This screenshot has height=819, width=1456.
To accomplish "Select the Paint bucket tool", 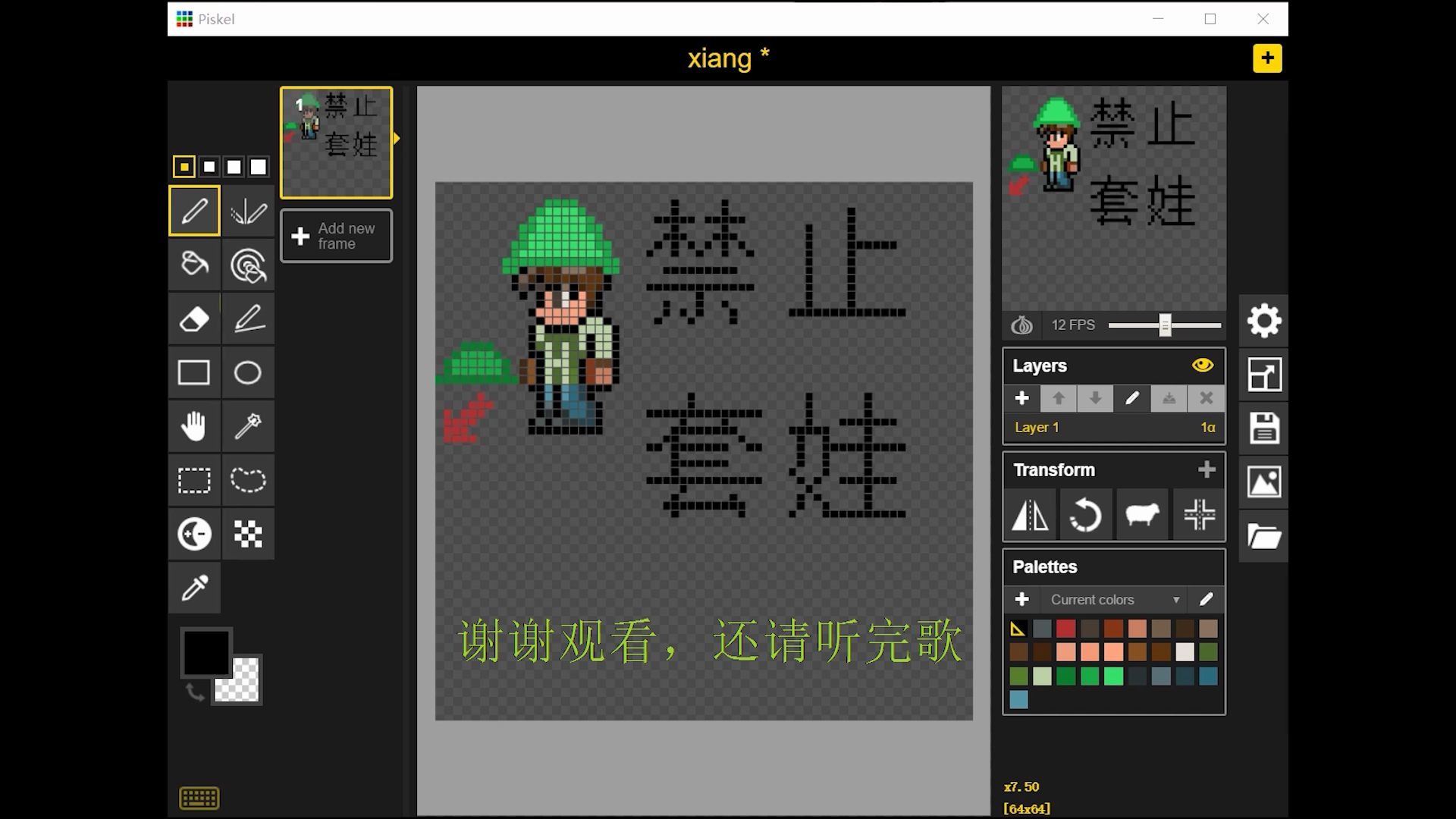I will tap(194, 264).
